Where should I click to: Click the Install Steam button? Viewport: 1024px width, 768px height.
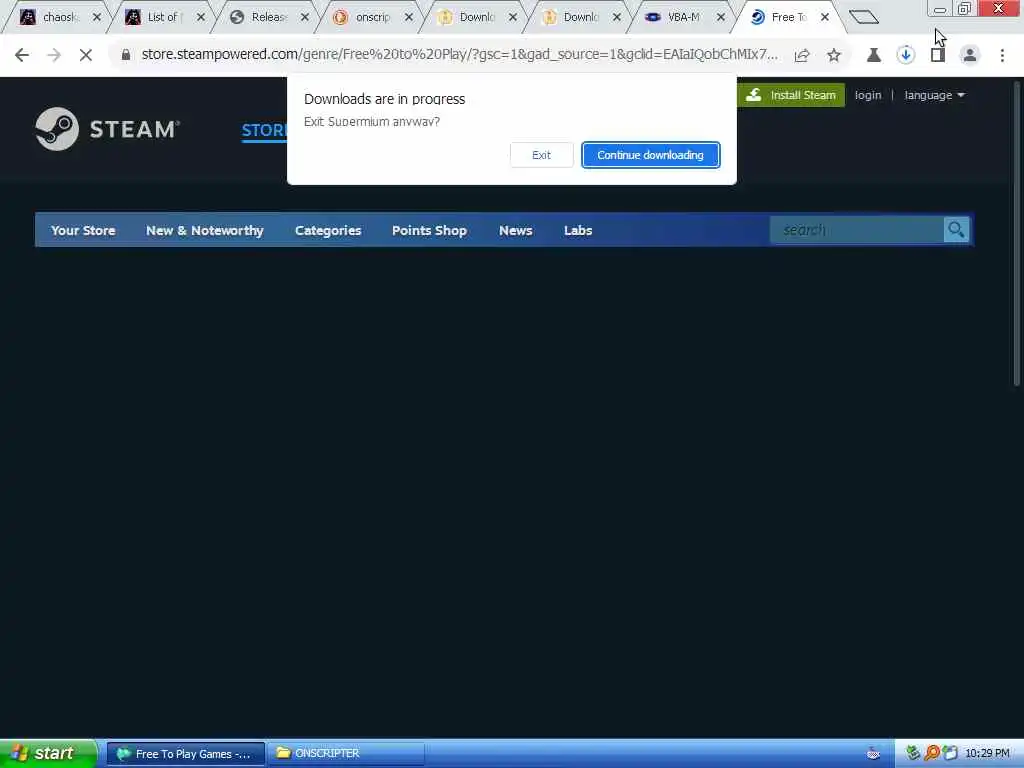click(791, 95)
